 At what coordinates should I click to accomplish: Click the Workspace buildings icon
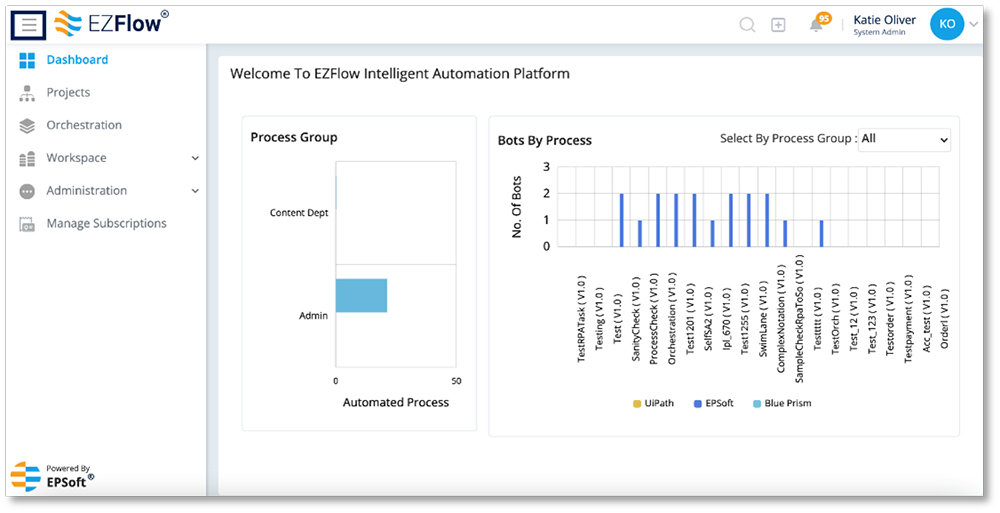click(27, 159)
